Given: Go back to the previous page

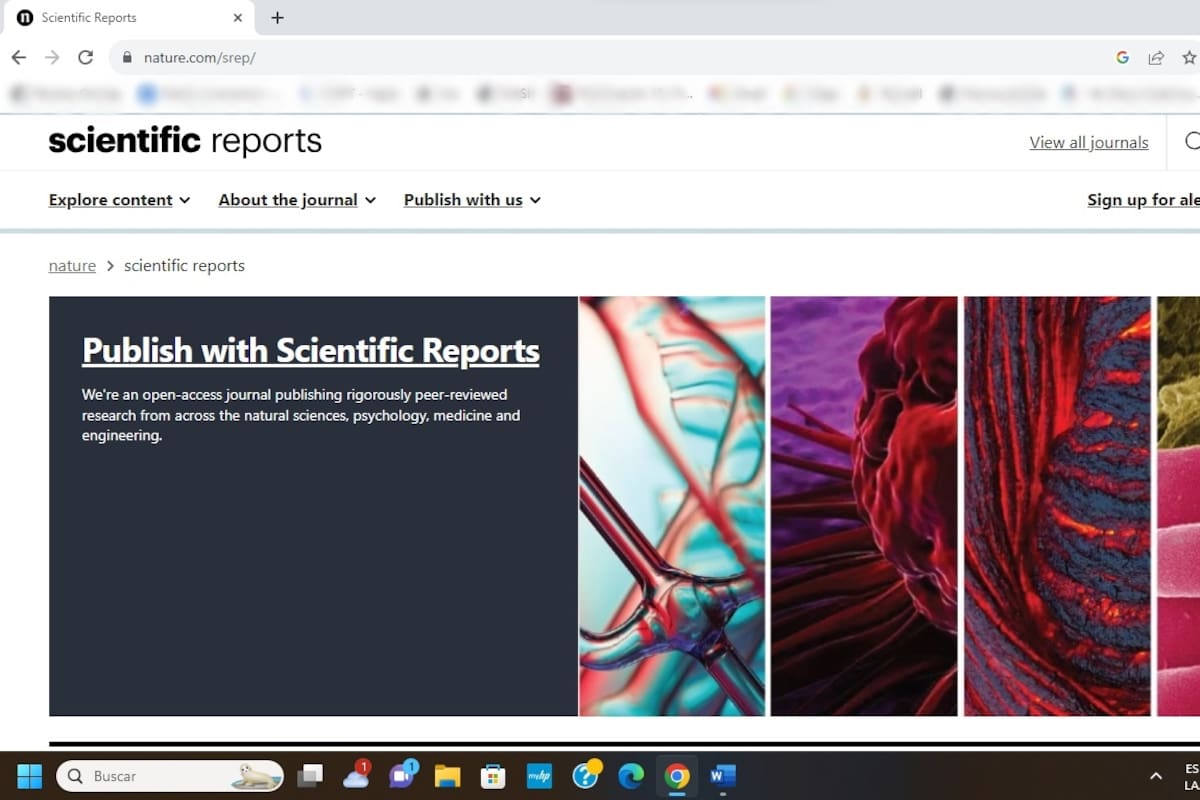Looking at the screenshot, I should pos(18,58).
